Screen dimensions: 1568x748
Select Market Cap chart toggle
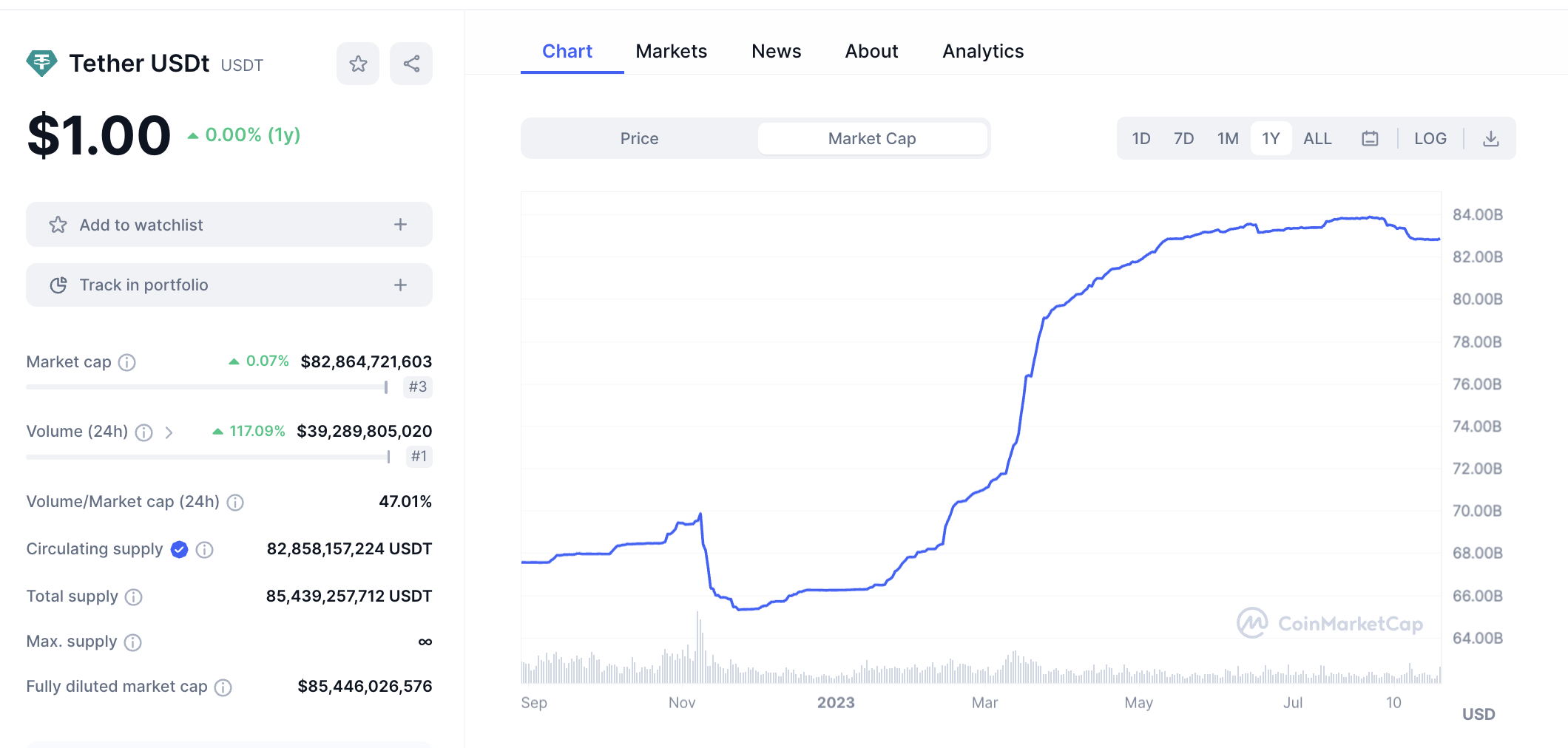pos(872,138)
